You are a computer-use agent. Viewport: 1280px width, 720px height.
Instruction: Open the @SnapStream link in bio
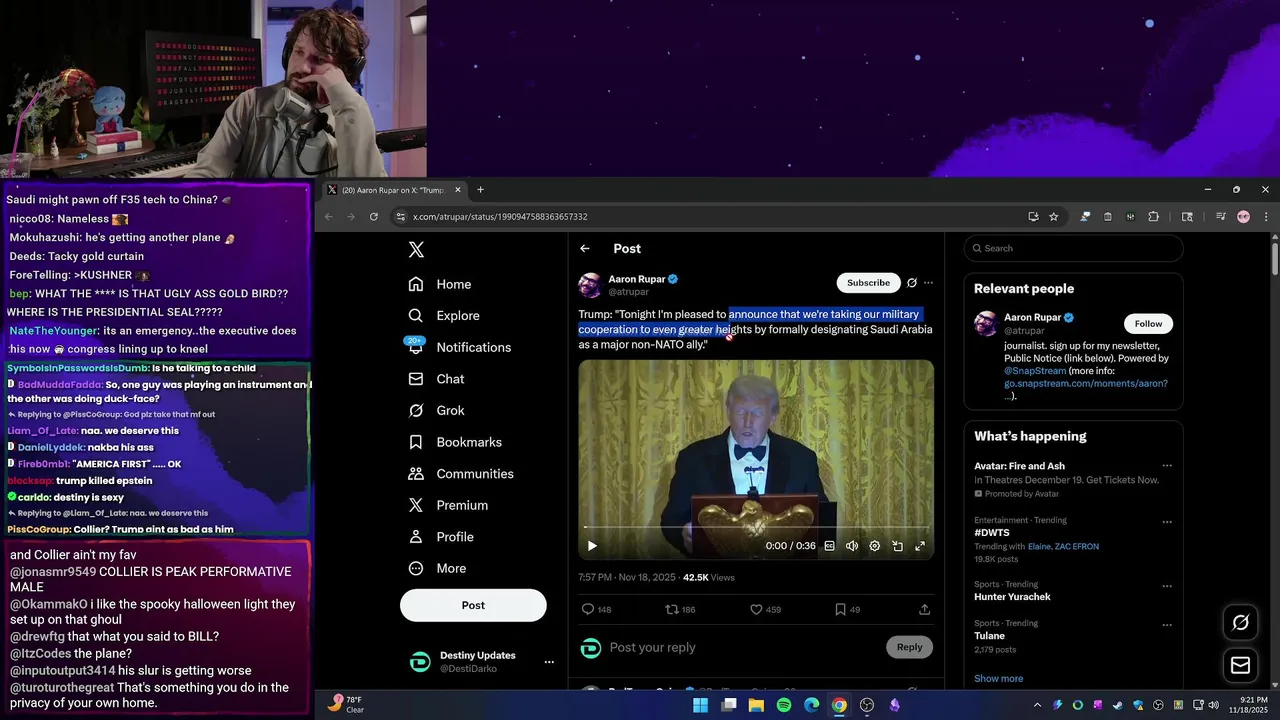(1035, 371)
